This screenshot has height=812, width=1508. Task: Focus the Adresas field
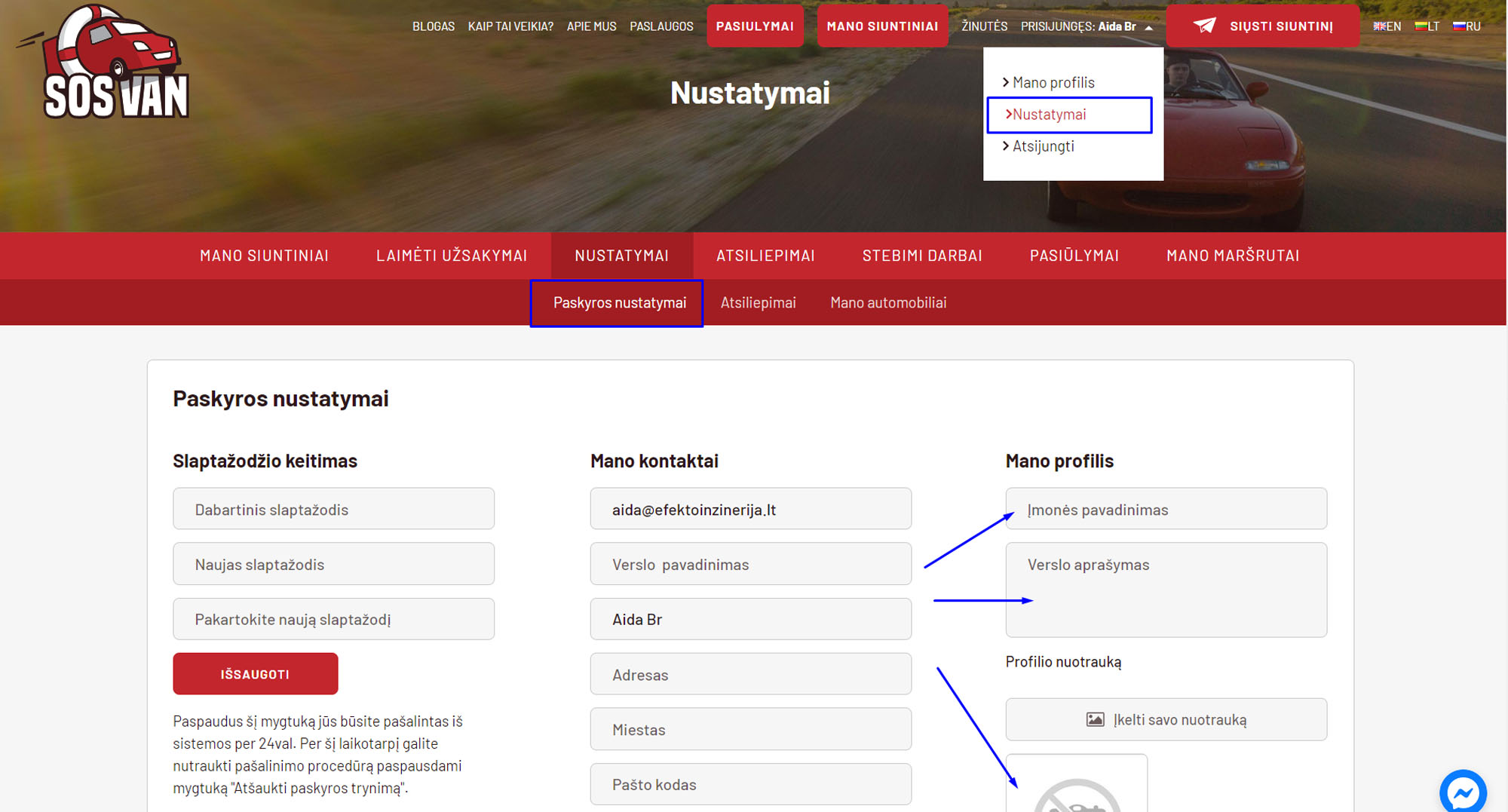pyautogui.click(x=750, y=674)
